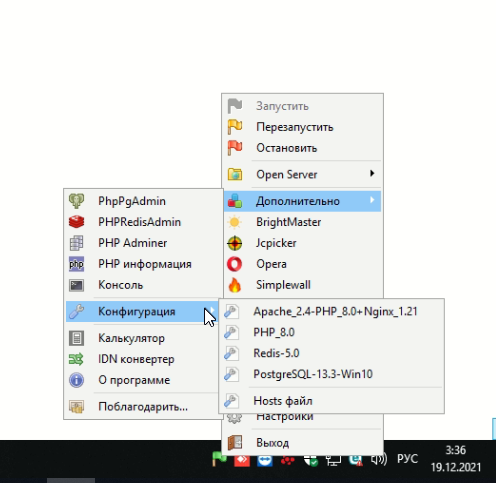The image size is (496, 483).
Task: Click the wrench icon beside Redis-5.0
Action: pyautogui.click(x=231, y=353)
